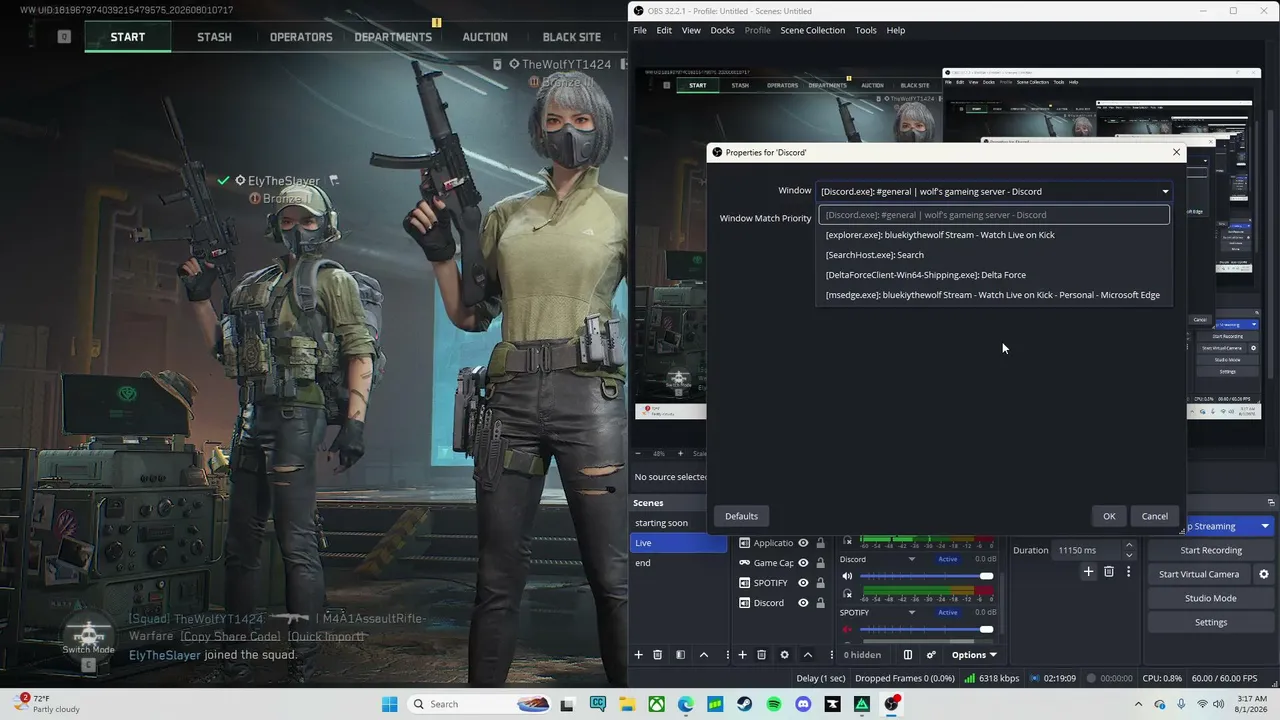The image size is (1280, 720).
Task: Open advanced audio properties gears icon
Action: point(931,655)
